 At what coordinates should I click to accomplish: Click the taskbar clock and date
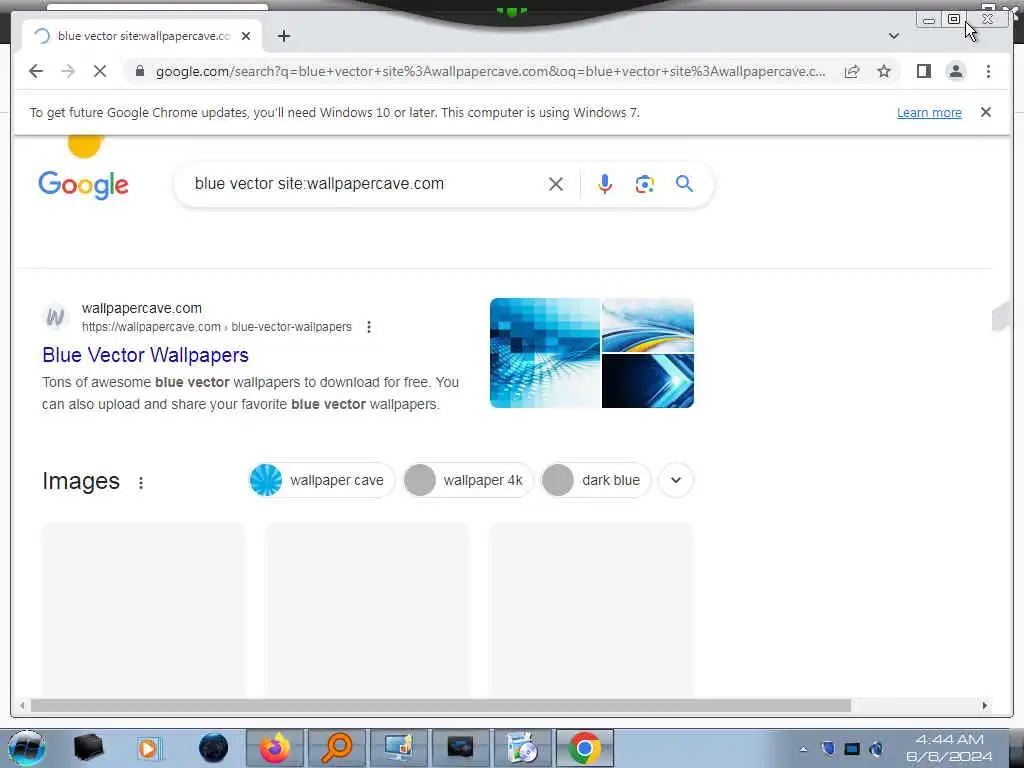click(949, 748)
